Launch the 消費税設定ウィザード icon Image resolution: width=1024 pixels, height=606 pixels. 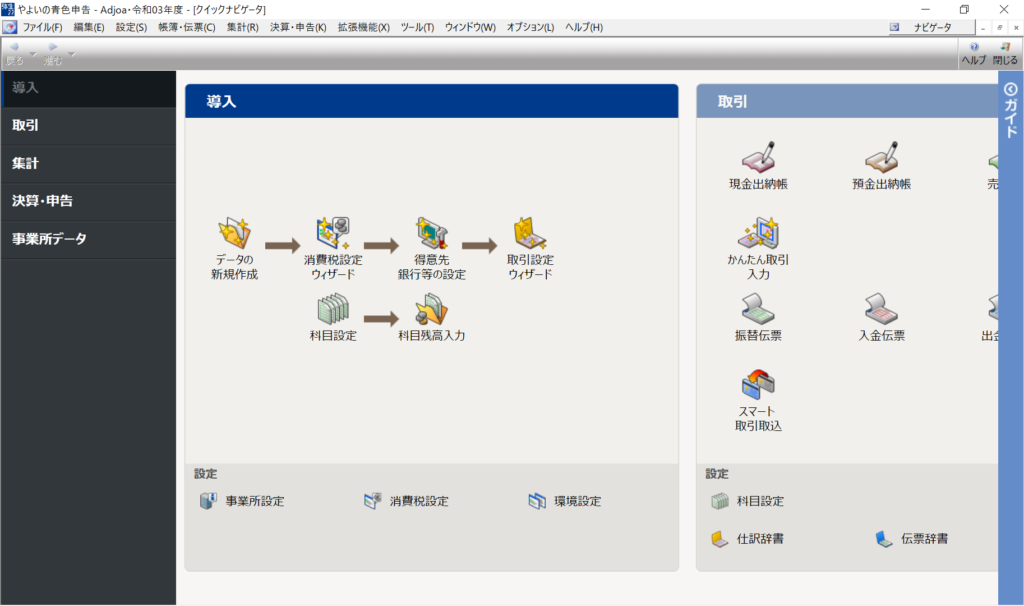point(332,234)
